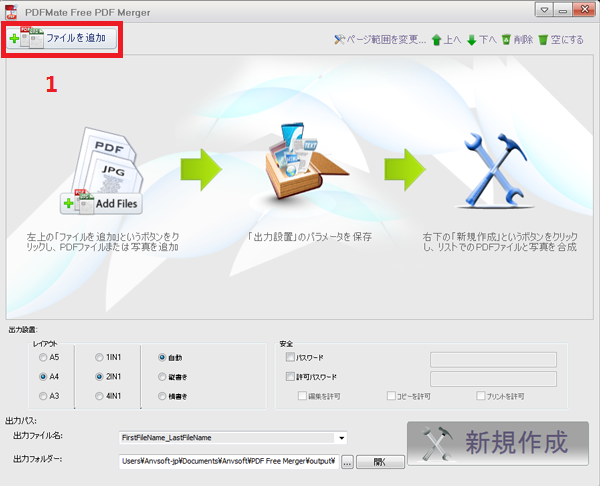600x486 pixels.
Task: Close the PDFMate Free PDF Merger window
Action: (x=584, y=10)
